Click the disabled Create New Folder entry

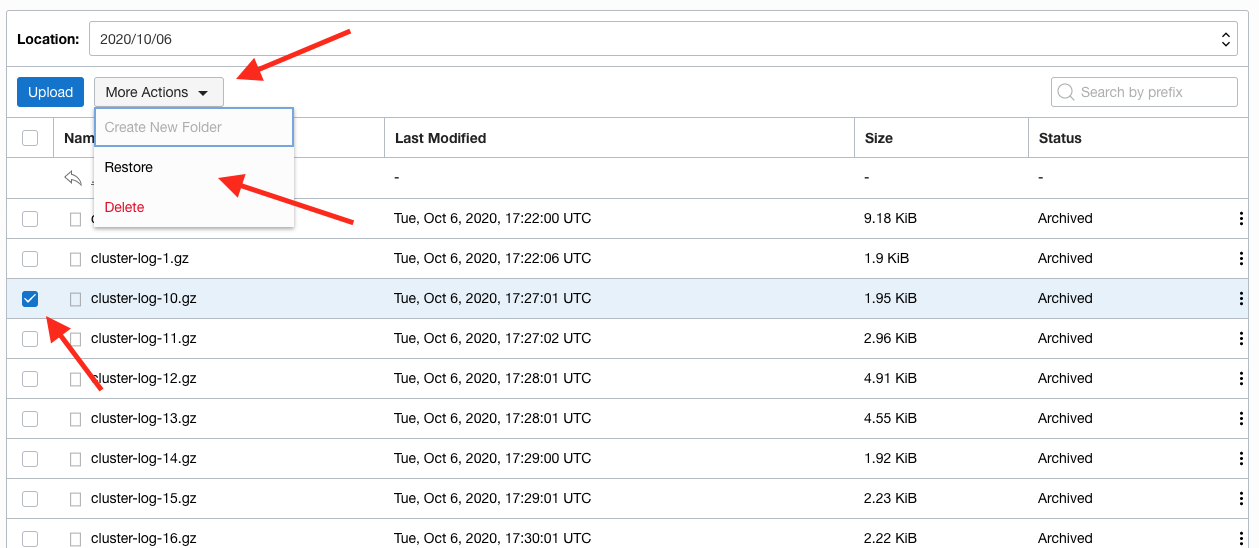194,127
